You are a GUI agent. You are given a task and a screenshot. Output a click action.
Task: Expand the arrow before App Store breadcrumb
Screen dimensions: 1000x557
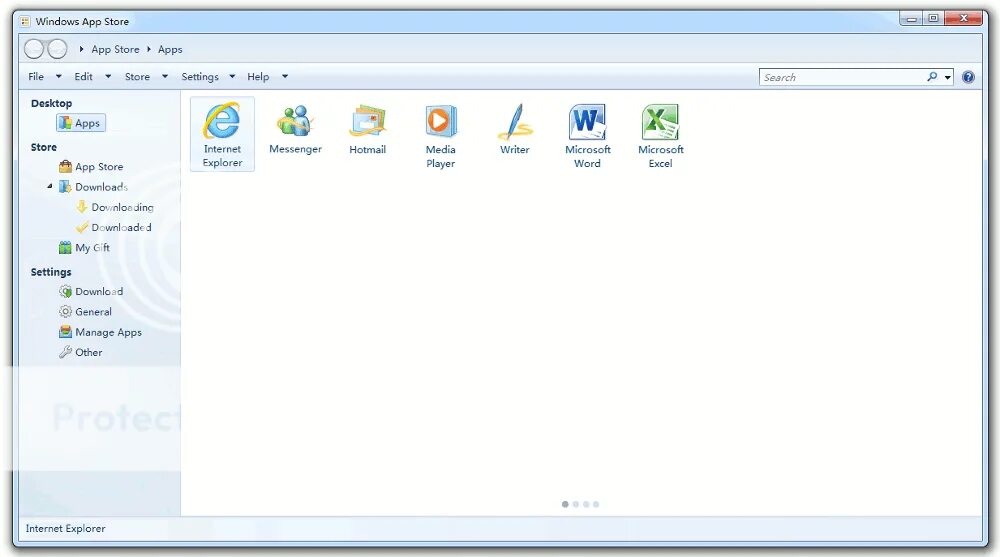(82, 48)
